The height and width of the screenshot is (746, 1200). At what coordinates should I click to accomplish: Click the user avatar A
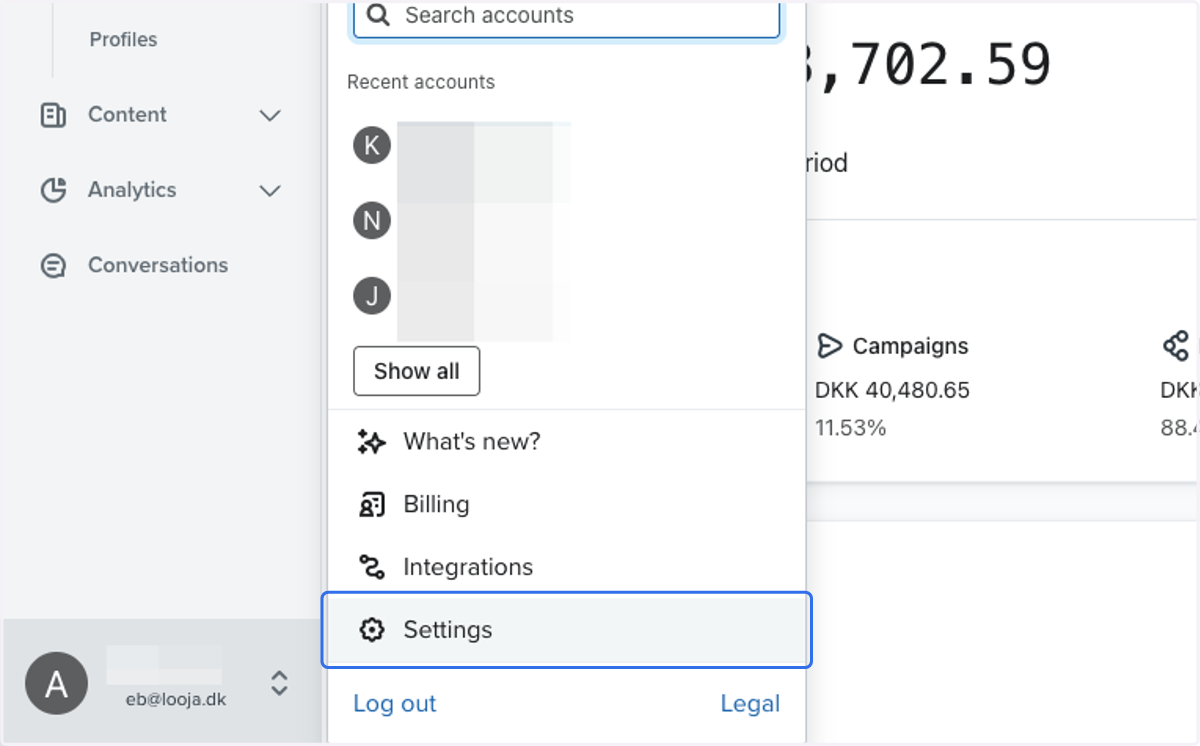[57, 684]
